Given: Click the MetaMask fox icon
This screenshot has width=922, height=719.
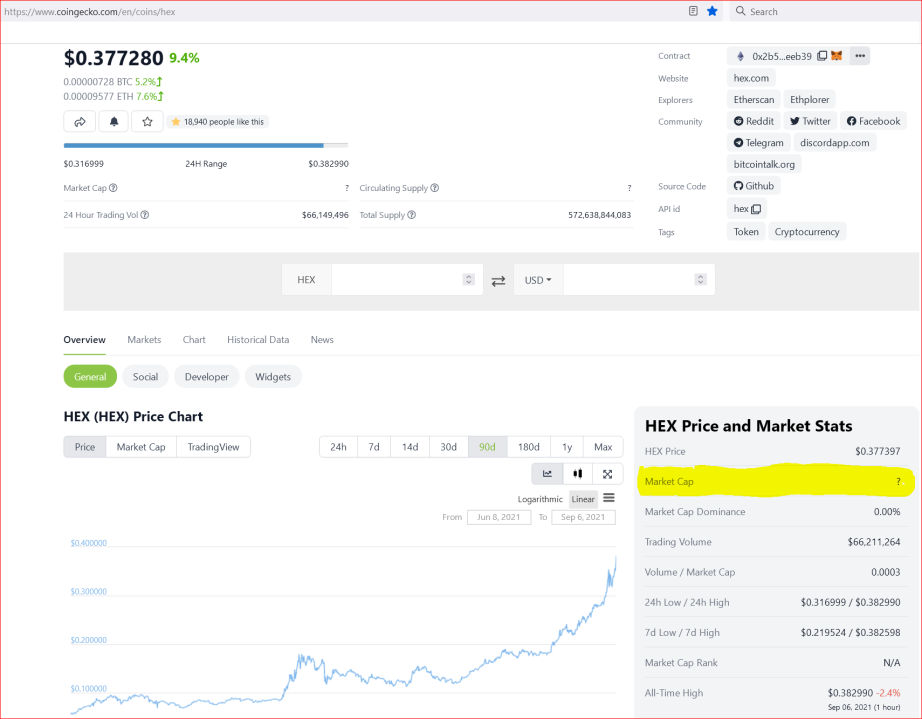Looking at the screenshot, I should click(x=836, y=56).
